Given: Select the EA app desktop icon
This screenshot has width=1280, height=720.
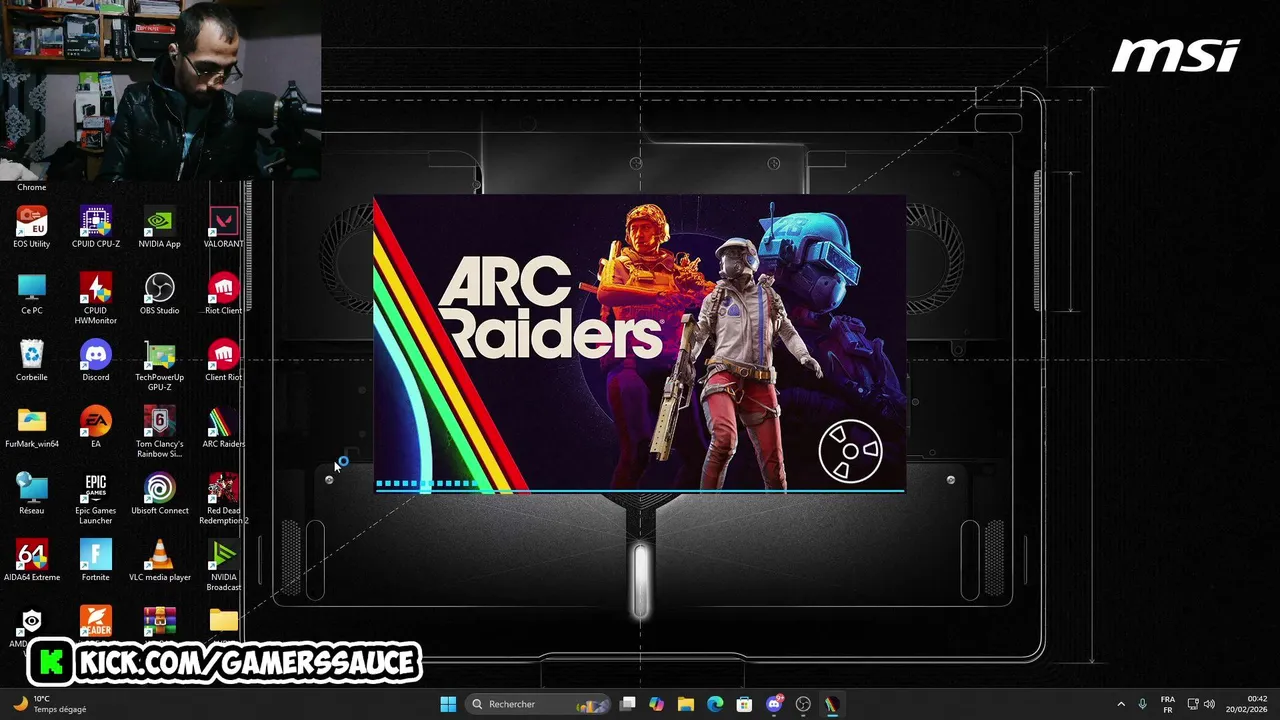Looking at the screenshot, I should 96,427.
